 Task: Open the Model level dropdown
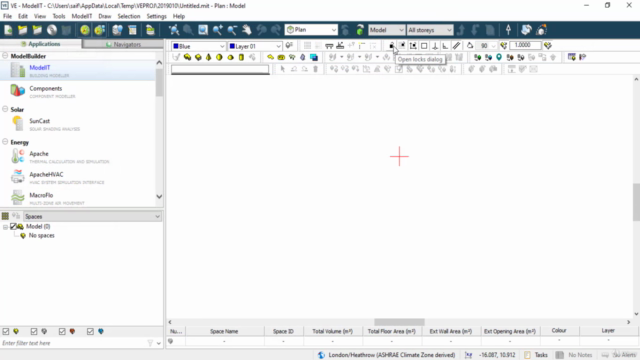pos(386,30)
